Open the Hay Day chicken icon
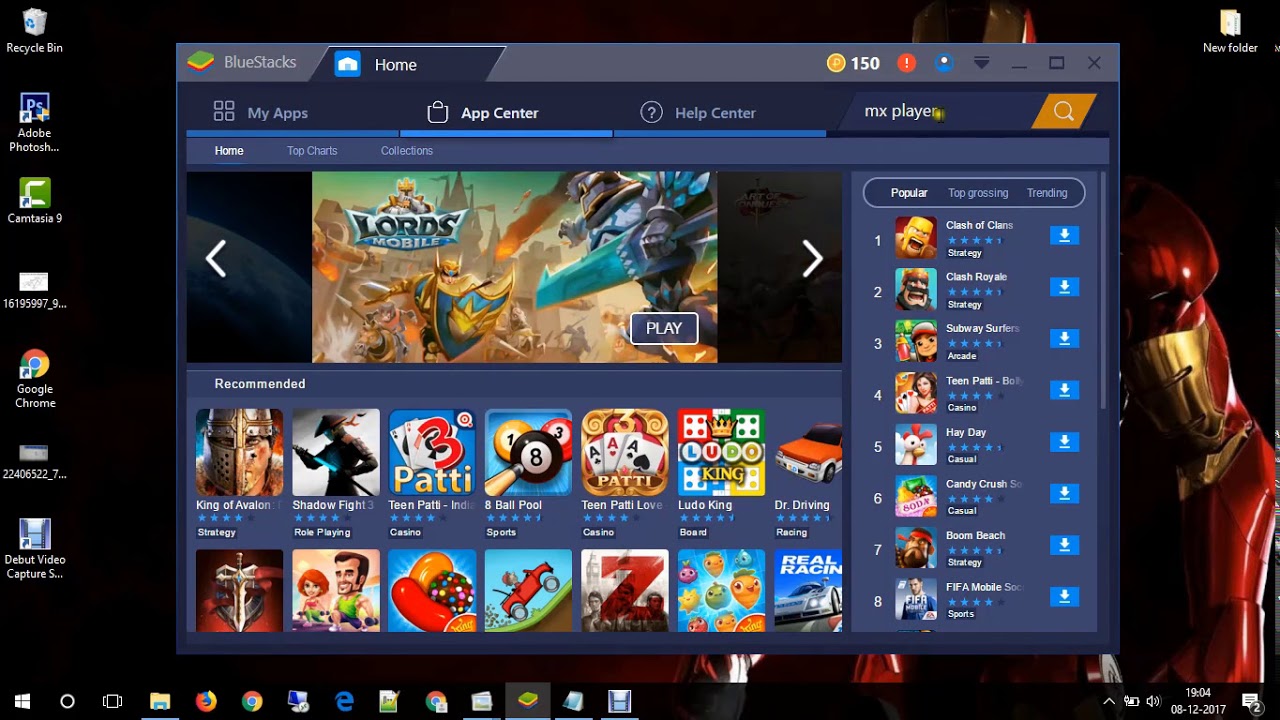This screenshot has height=720, width=1280. (916, 445)
